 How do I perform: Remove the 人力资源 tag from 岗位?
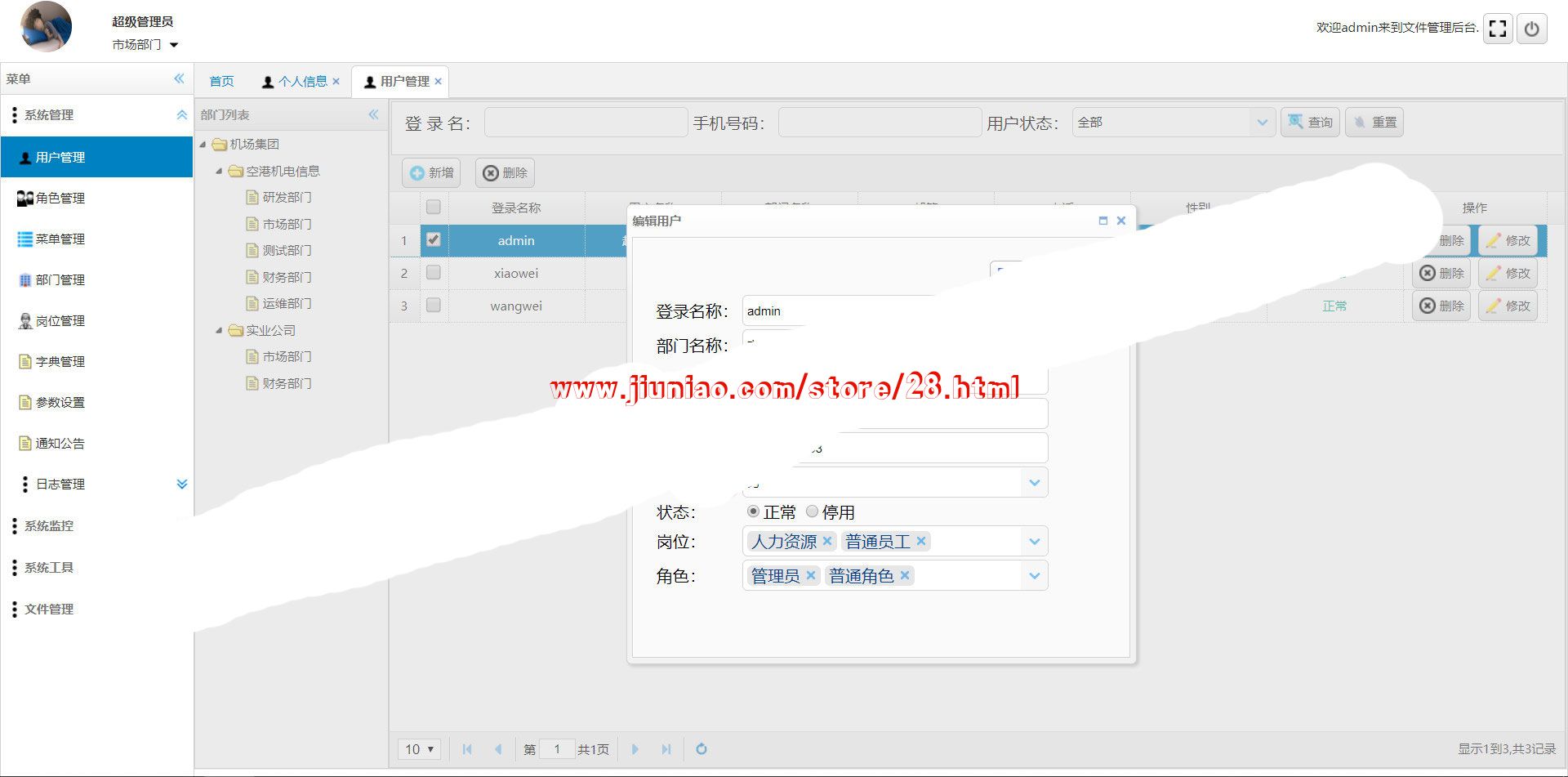[827, 541]
